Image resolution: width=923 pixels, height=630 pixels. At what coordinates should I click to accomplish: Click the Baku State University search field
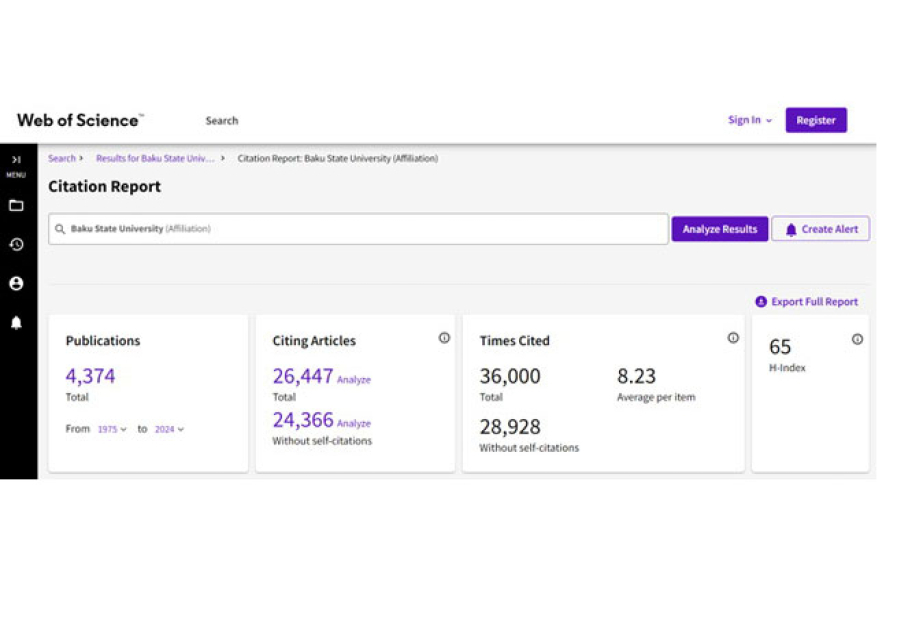pyautogui.click(x=358, y=229)
